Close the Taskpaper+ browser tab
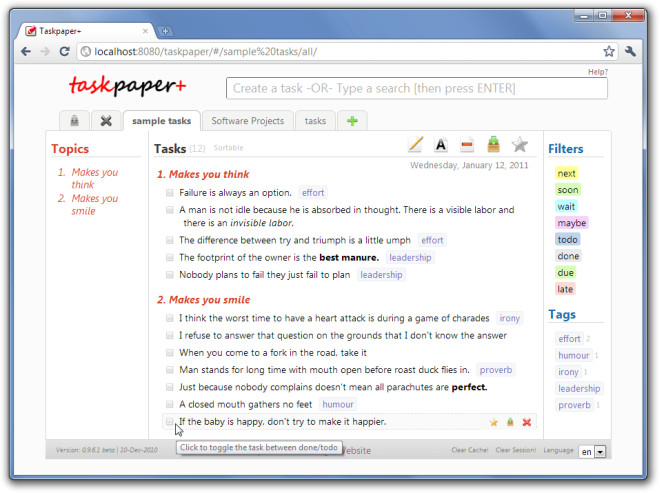 click(145, 31)
